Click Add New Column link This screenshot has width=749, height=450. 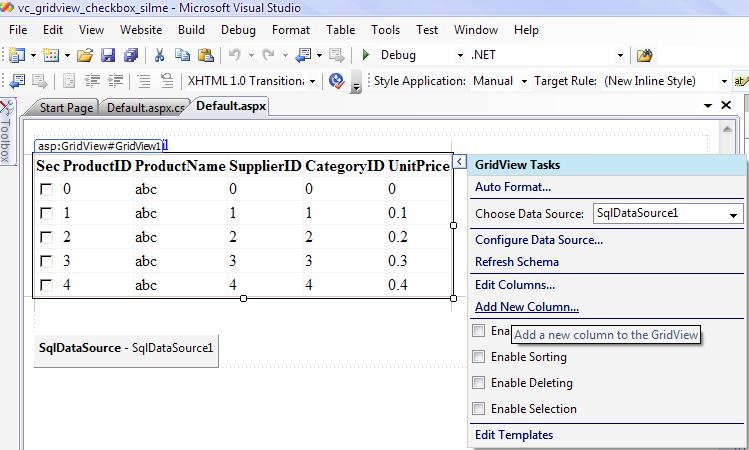(x=527, y=307)
